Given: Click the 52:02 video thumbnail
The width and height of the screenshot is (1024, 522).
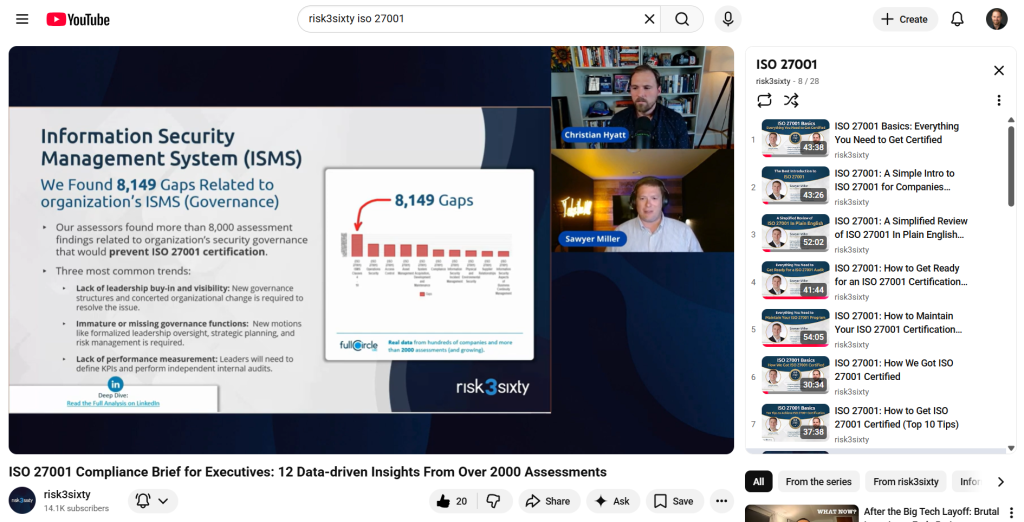Looking at the screenshot, I should [x=795, y=233].
